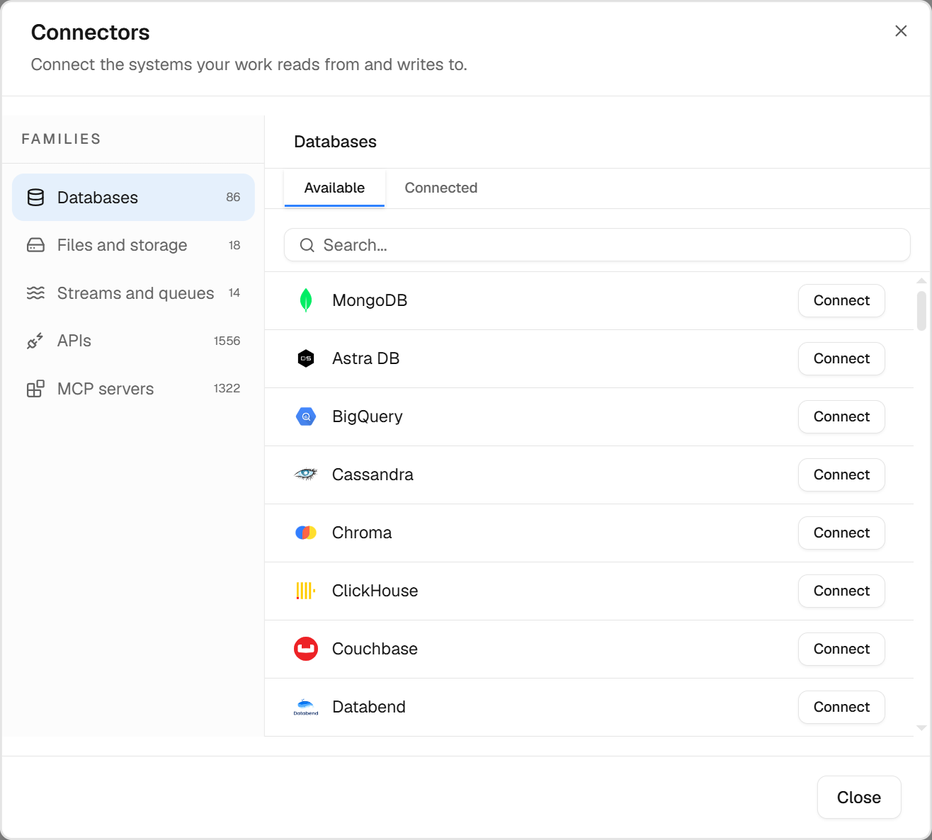
Task: Click the connector list scrollbar thumb
Action: click(x=921, y=310)
